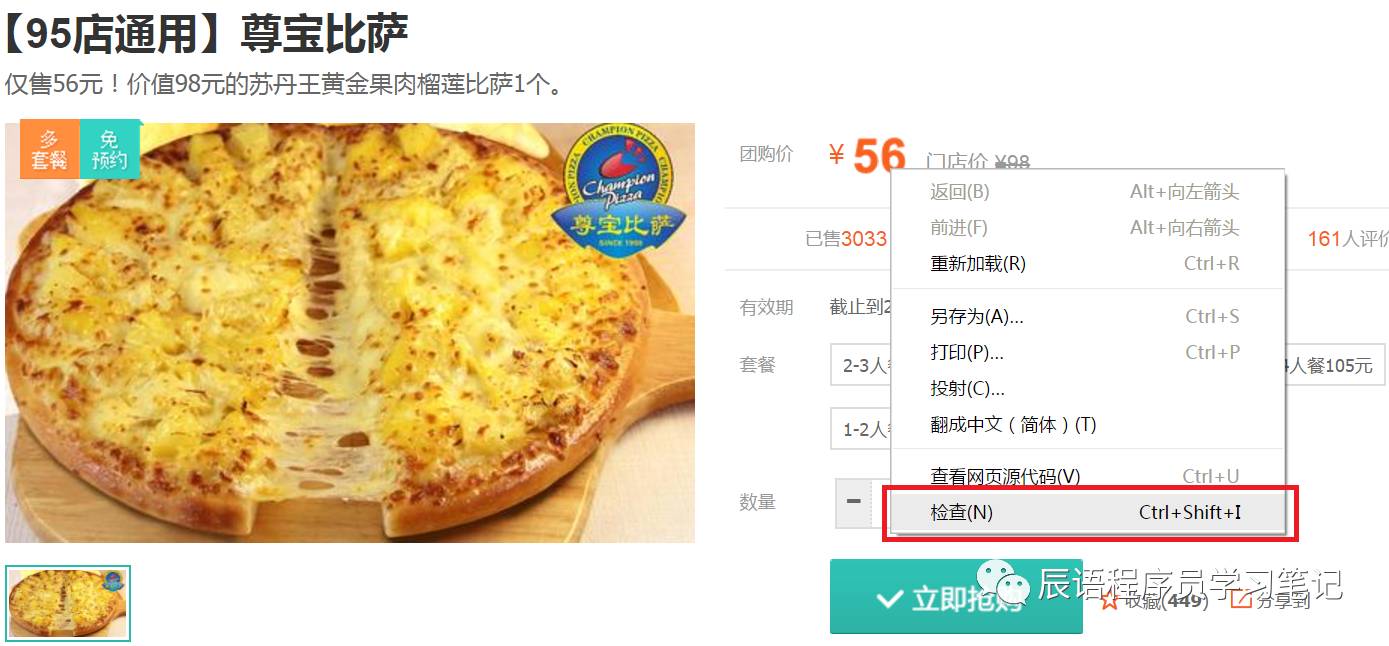Viewport: 1389px width, 646px height.
Task: Click the 免预约 green badge on image
Action: click(109, 150)
